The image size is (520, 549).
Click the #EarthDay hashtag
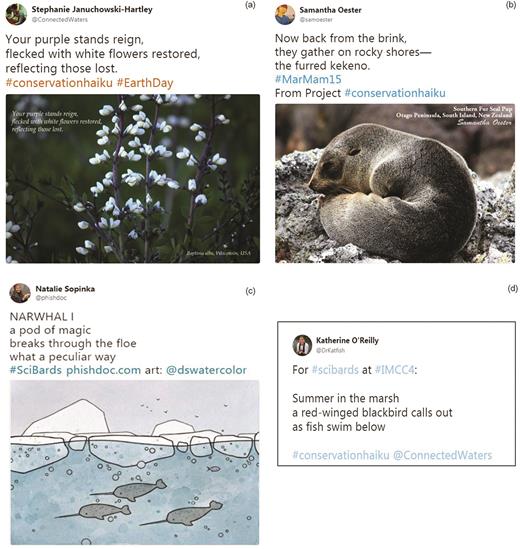pos(145,83)
